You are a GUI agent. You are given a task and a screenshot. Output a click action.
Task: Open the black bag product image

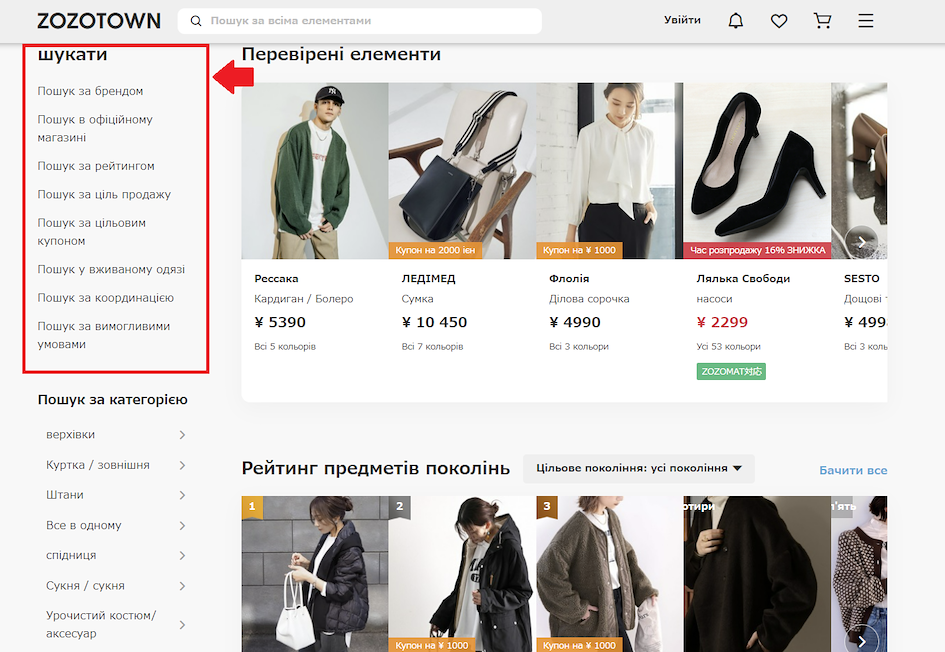(x=462, y=171)
